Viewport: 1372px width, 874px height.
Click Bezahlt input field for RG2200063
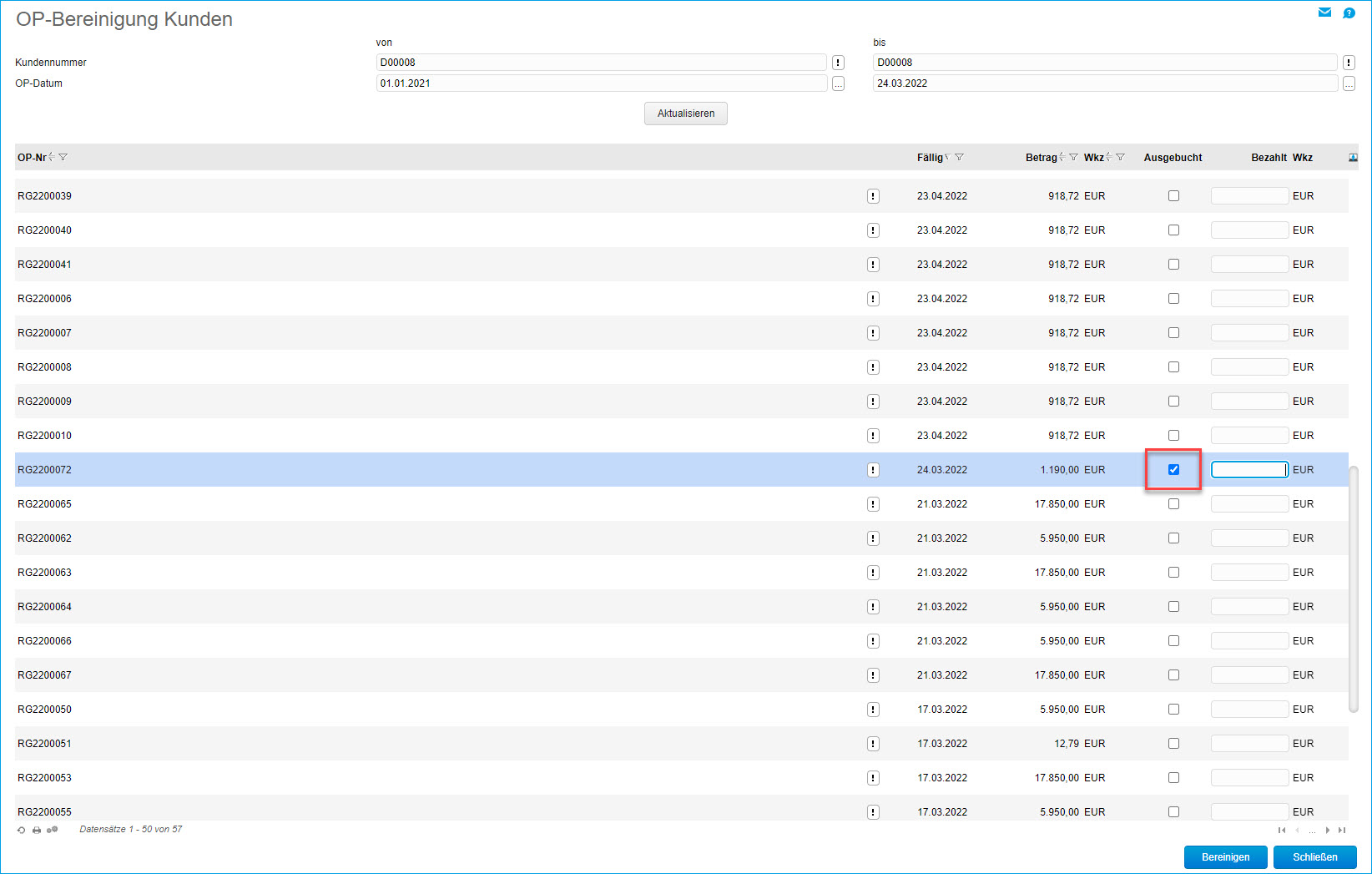pos(1249,573)
